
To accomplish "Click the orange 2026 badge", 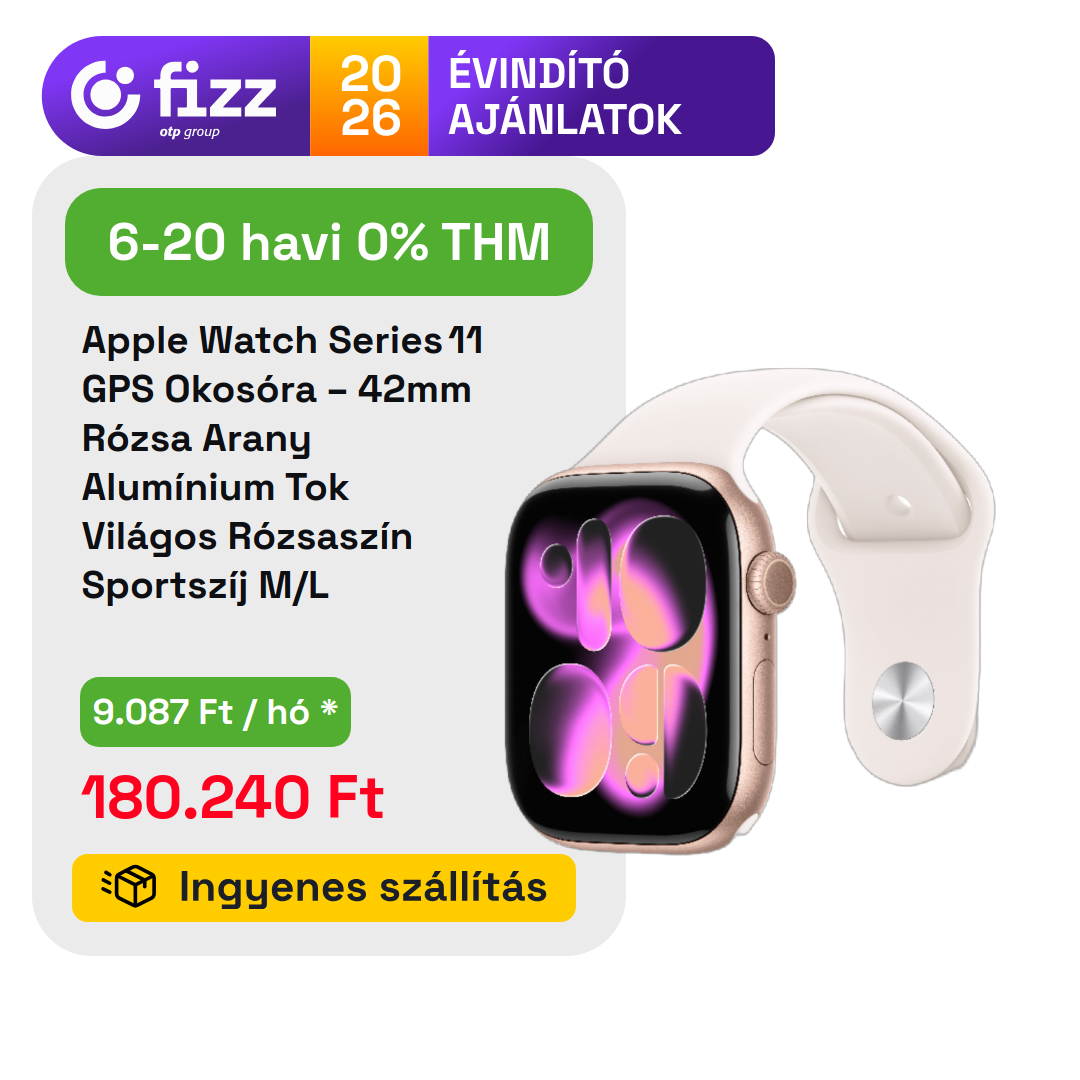I will 369,96.
